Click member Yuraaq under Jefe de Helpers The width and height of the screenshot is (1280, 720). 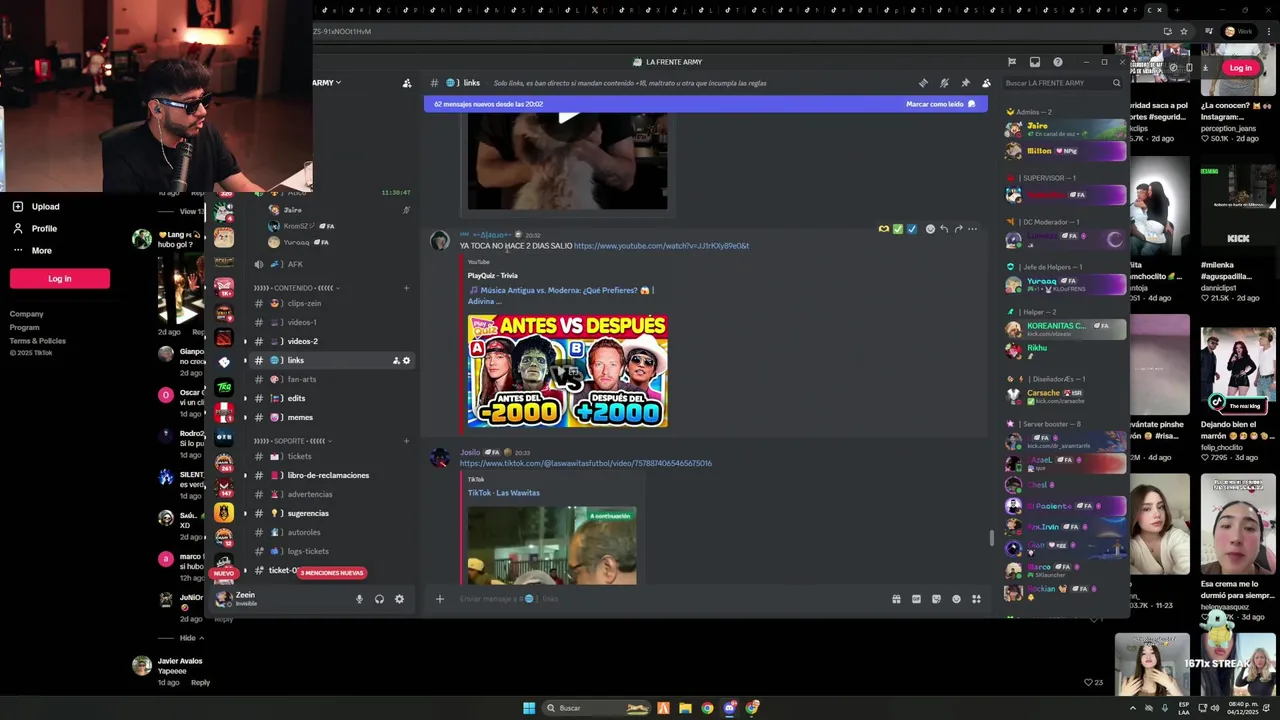(1065, 284)
